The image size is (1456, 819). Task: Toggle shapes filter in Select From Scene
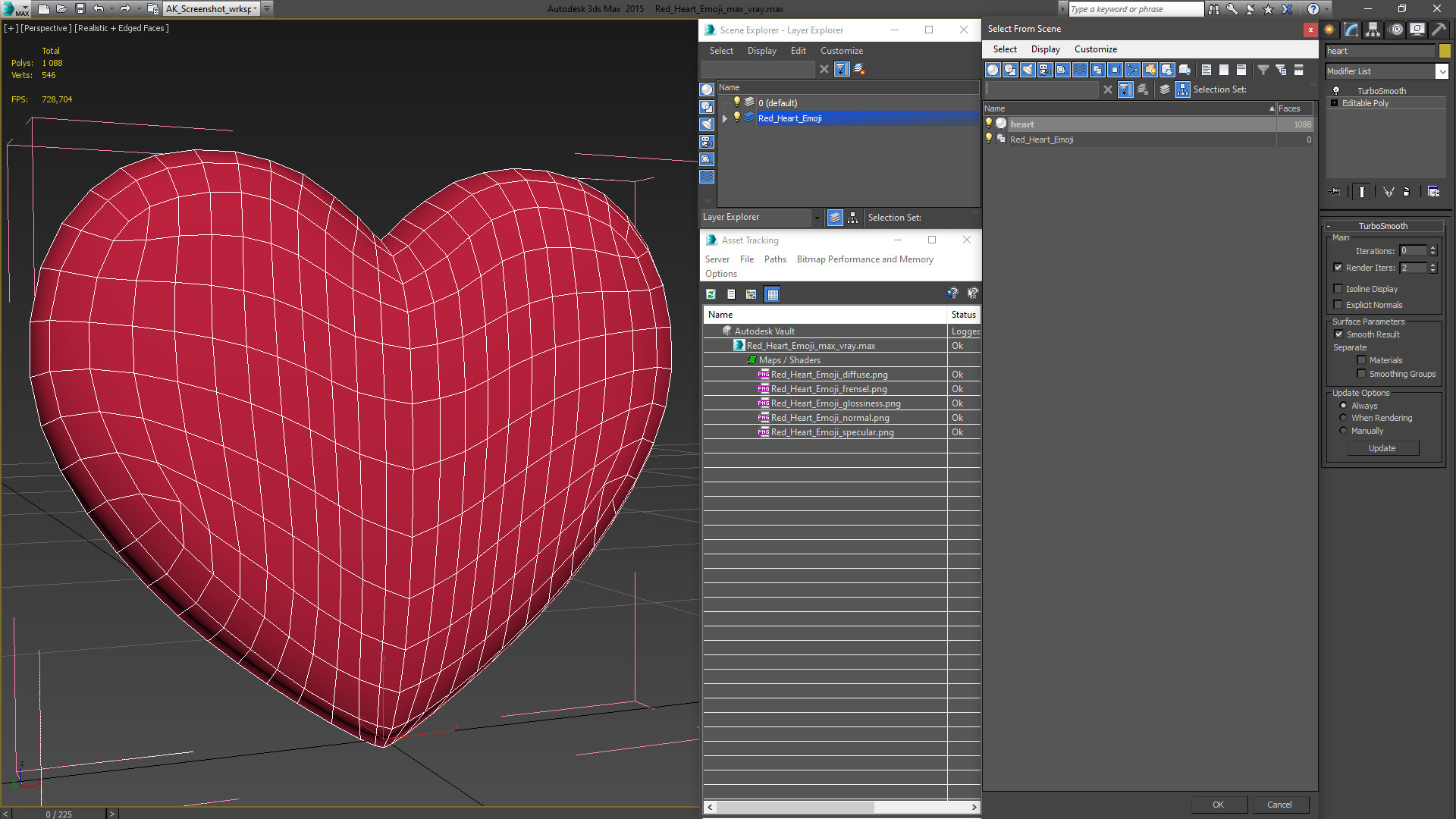point(1010,70)
